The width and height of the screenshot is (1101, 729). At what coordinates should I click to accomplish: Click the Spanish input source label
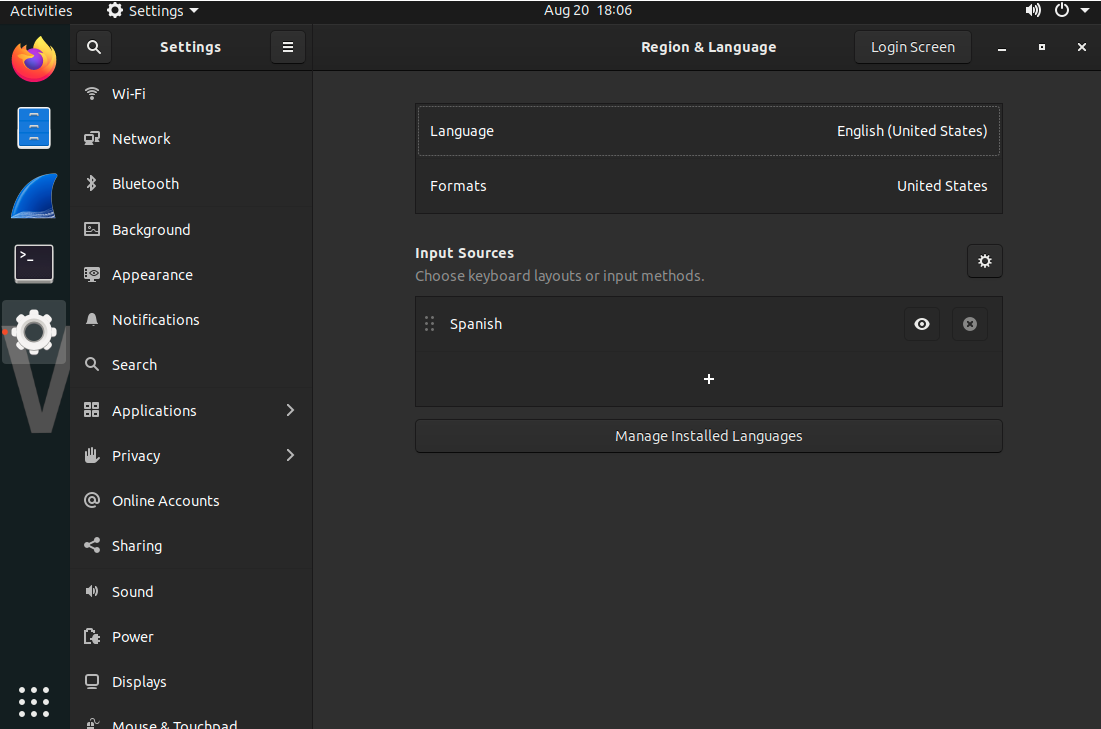[475, 324]
